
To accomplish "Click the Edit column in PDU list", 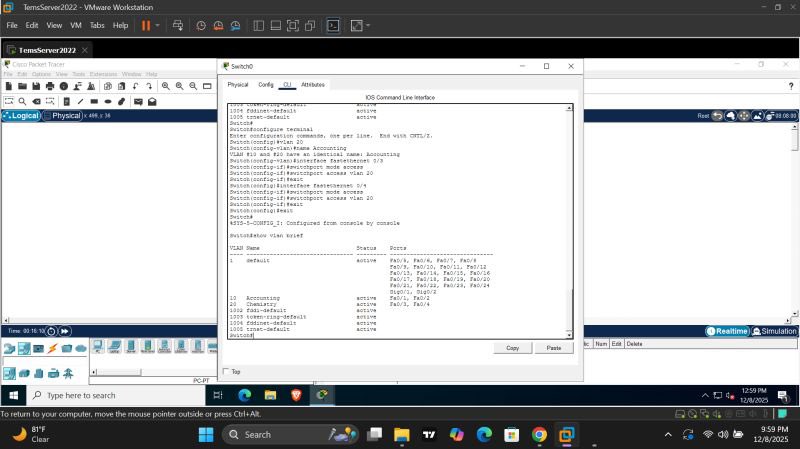I will tap(616, 344).
